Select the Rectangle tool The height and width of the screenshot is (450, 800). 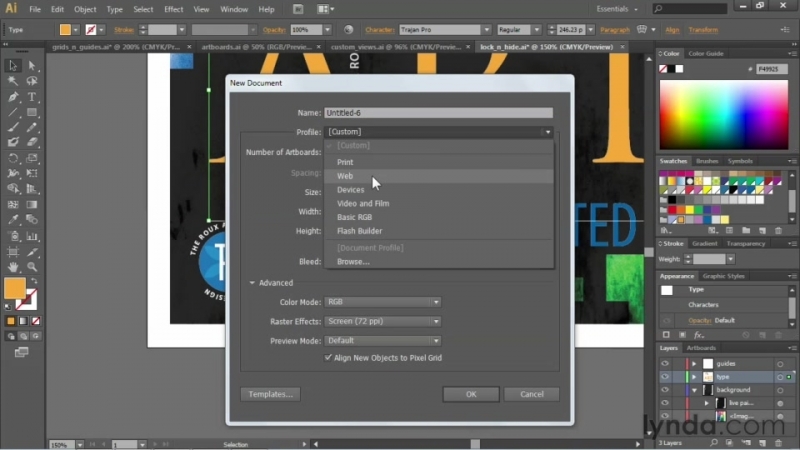32,112
